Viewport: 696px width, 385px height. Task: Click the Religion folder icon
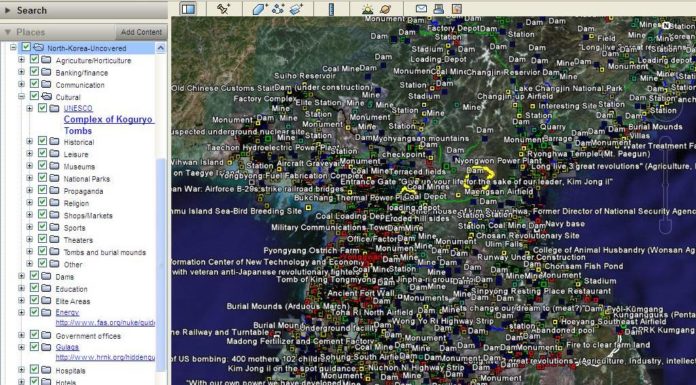pos(55,202)
